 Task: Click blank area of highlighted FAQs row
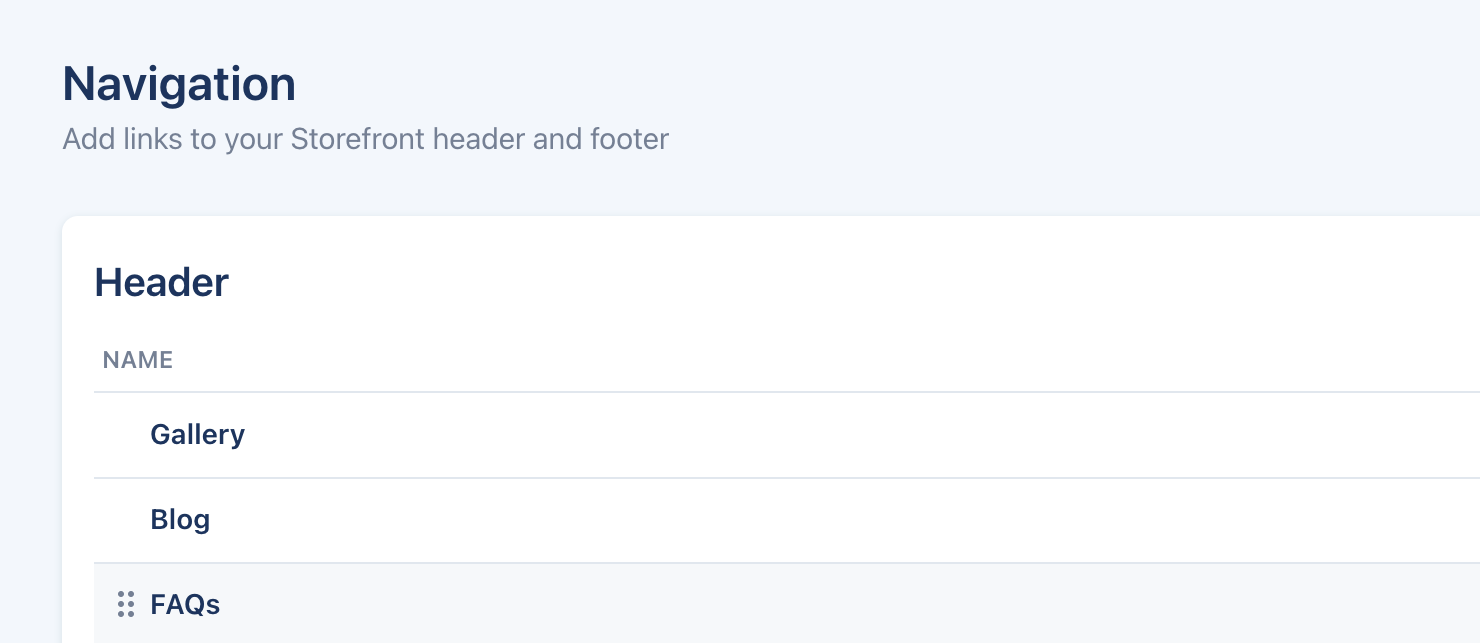[x=800, y=605]
